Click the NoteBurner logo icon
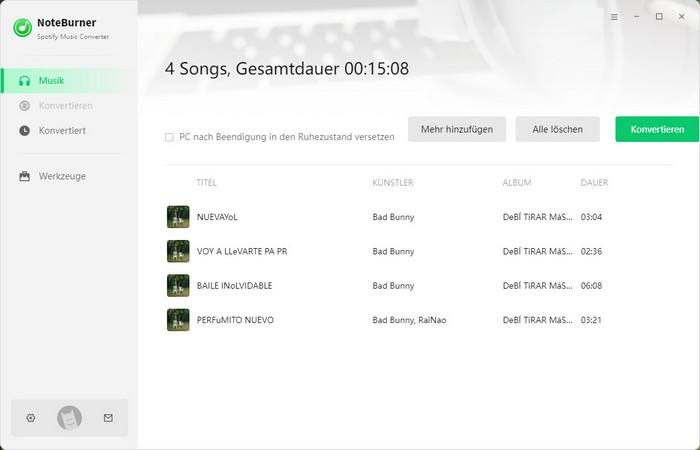 (x=22, y=28)
